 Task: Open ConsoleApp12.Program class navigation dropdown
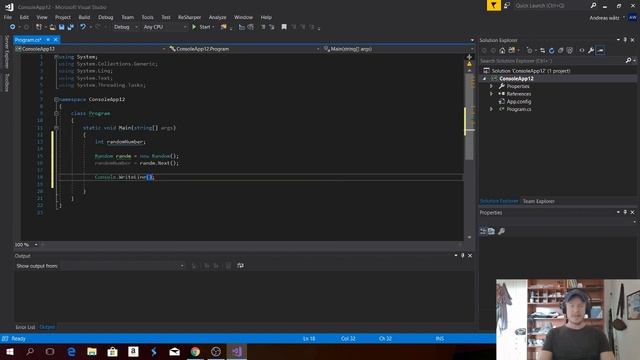(x=244, y=49)
